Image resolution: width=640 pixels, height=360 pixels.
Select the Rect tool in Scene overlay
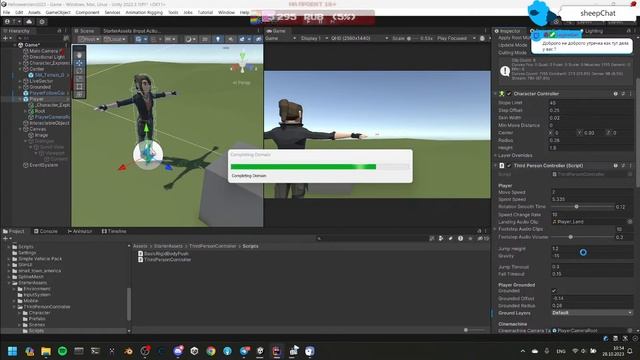coord(79,87)
